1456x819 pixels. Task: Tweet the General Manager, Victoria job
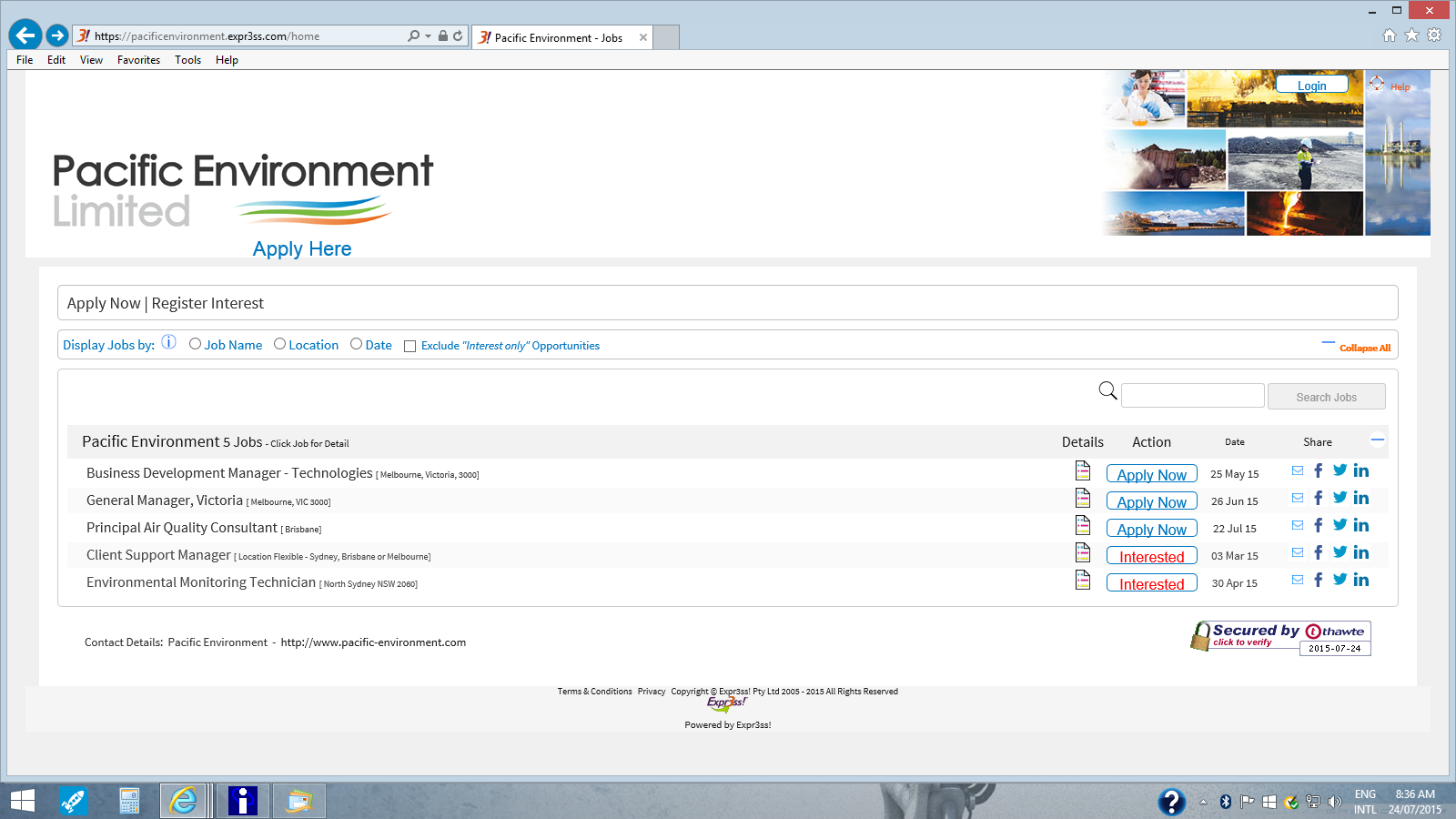(1340, 498)
